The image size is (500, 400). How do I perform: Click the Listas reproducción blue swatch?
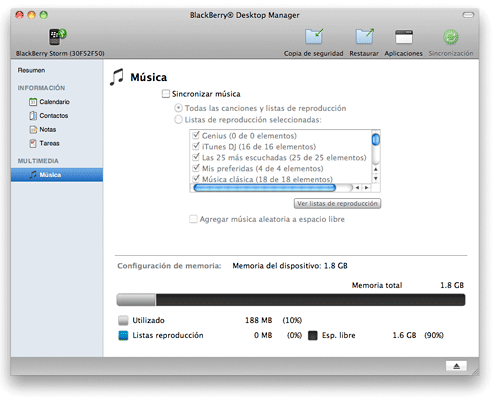coord(123,335)
